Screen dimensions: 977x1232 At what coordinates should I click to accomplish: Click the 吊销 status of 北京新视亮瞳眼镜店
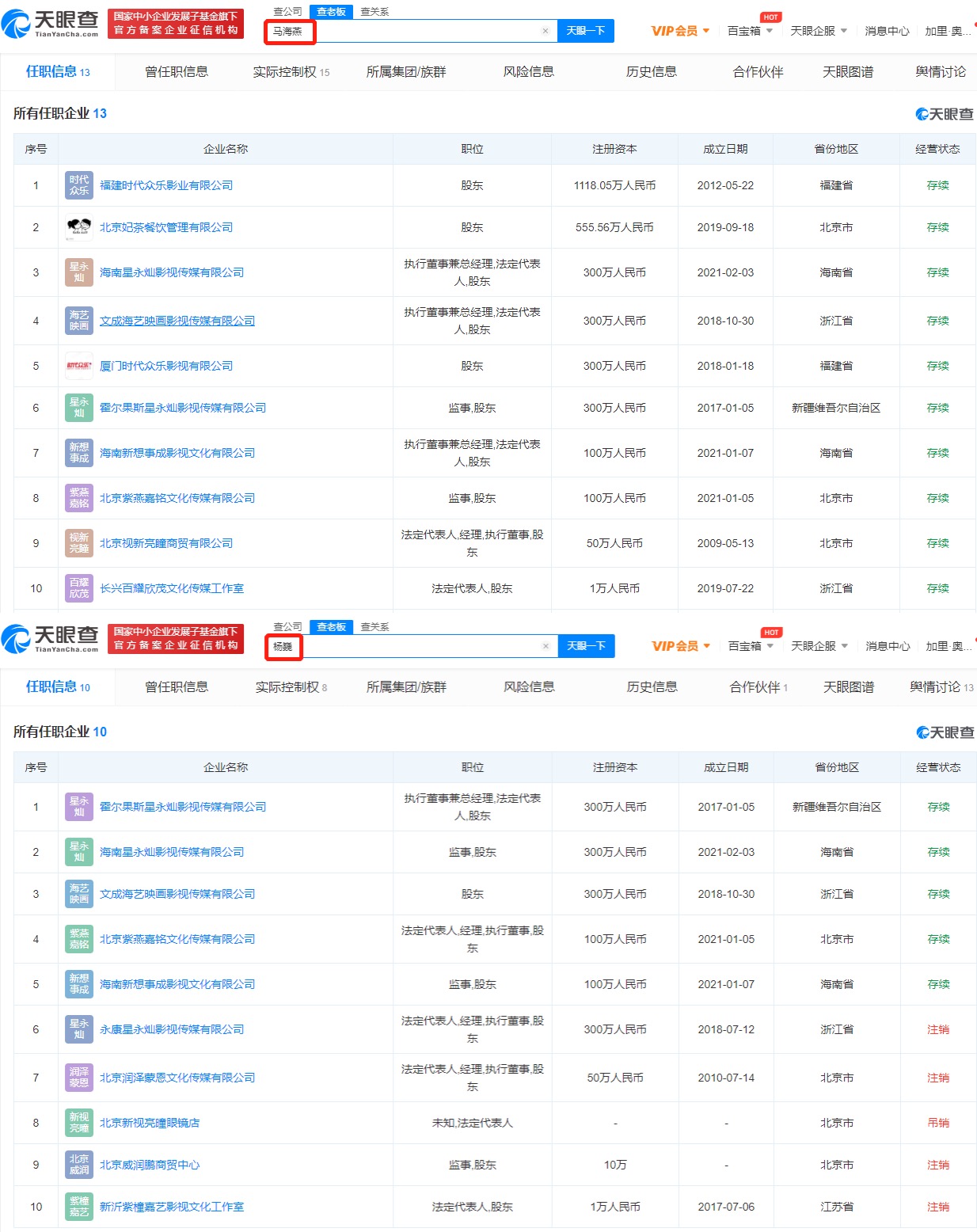(x=938, y=1123)
